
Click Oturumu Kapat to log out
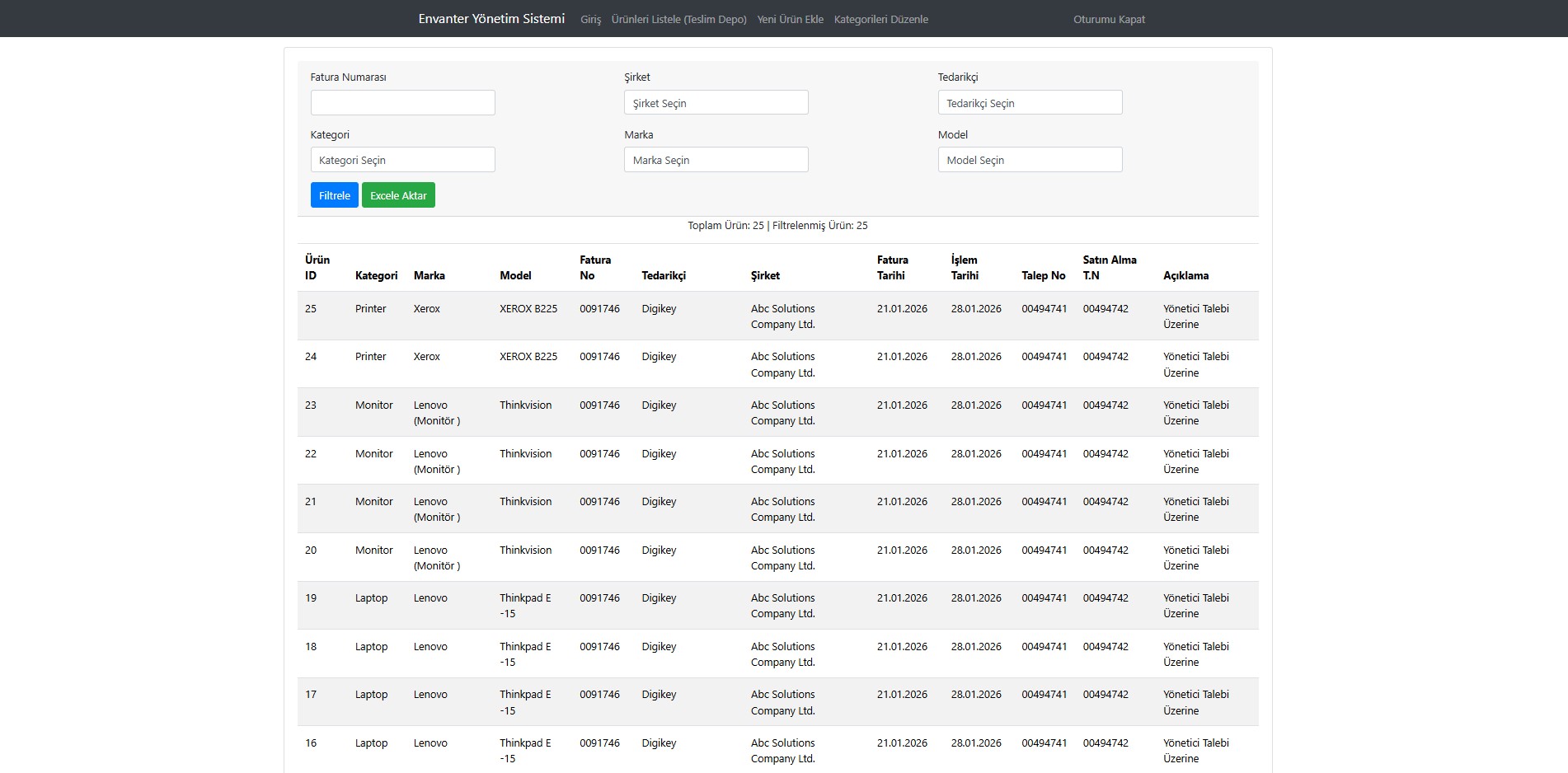1108,20
